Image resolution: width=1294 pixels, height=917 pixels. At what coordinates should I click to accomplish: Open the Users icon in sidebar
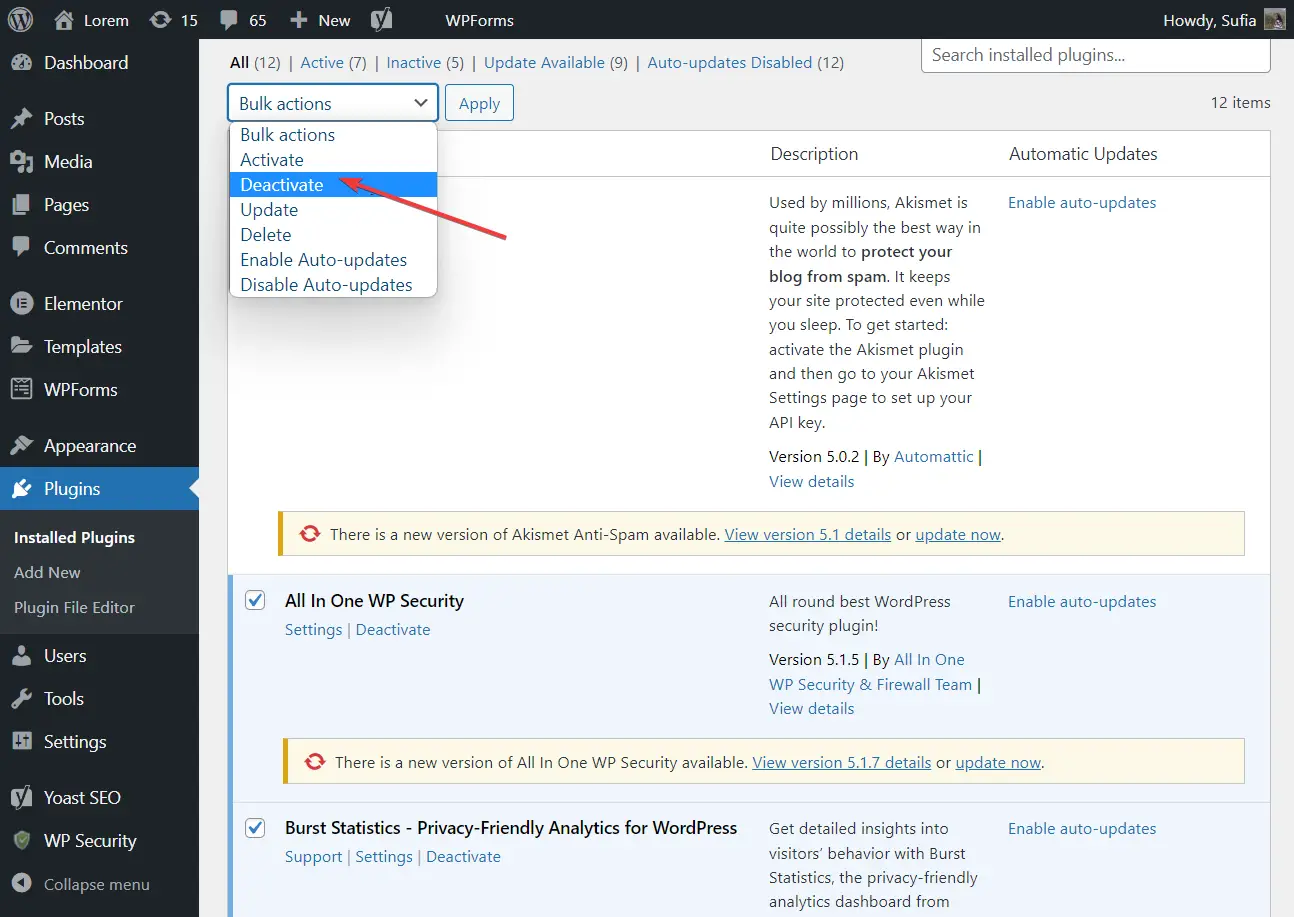(21, 655)
